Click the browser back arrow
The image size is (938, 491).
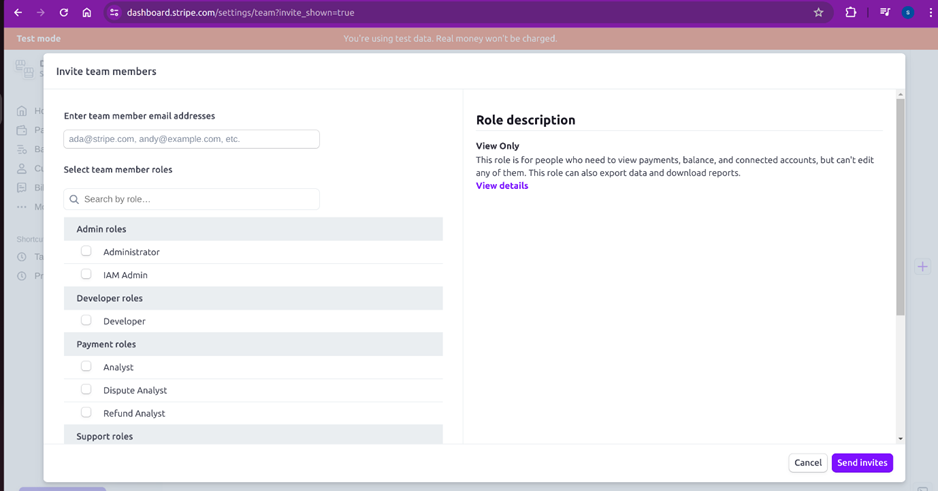click(18, 13)
